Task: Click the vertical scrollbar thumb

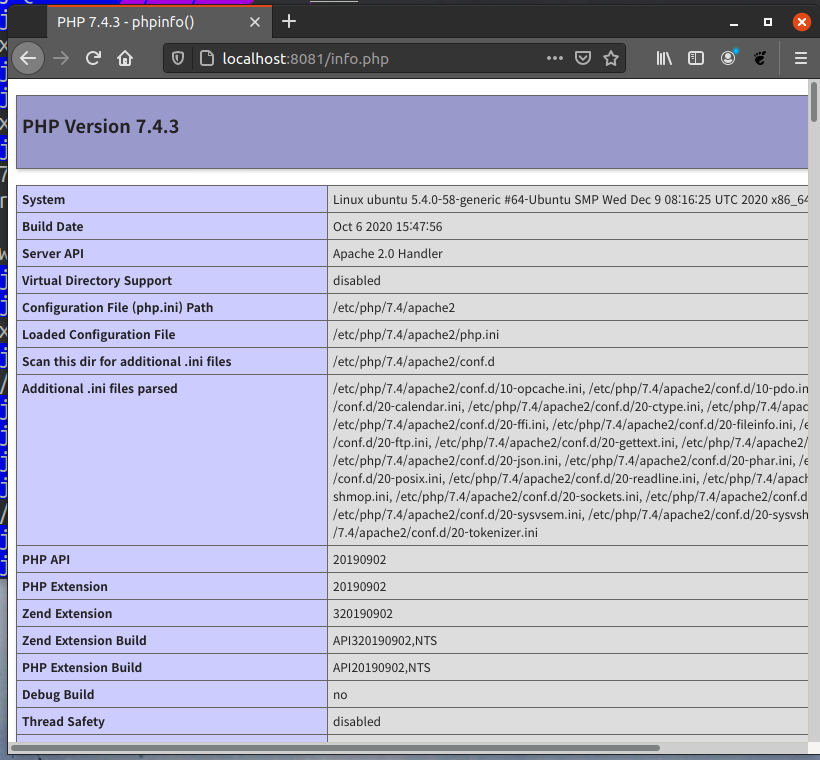Action: point(814,102)
